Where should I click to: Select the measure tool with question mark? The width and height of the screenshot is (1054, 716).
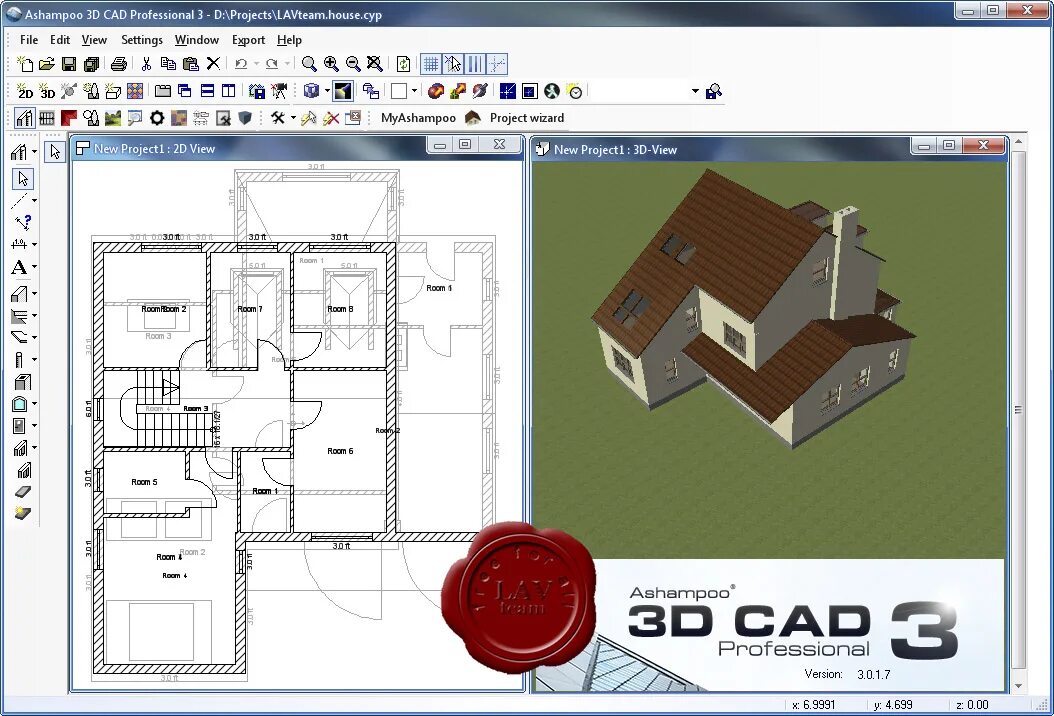click(x=23, y=222)
